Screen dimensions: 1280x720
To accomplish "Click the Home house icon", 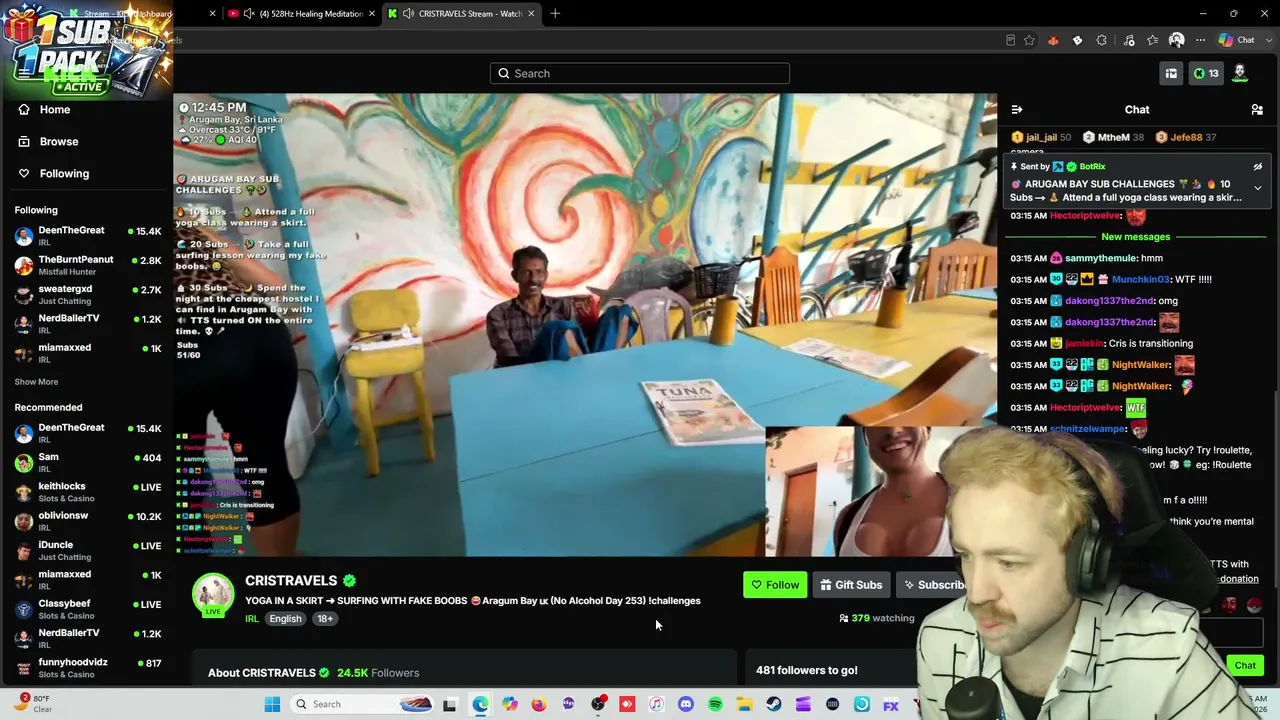I will (x=24, y=110).
